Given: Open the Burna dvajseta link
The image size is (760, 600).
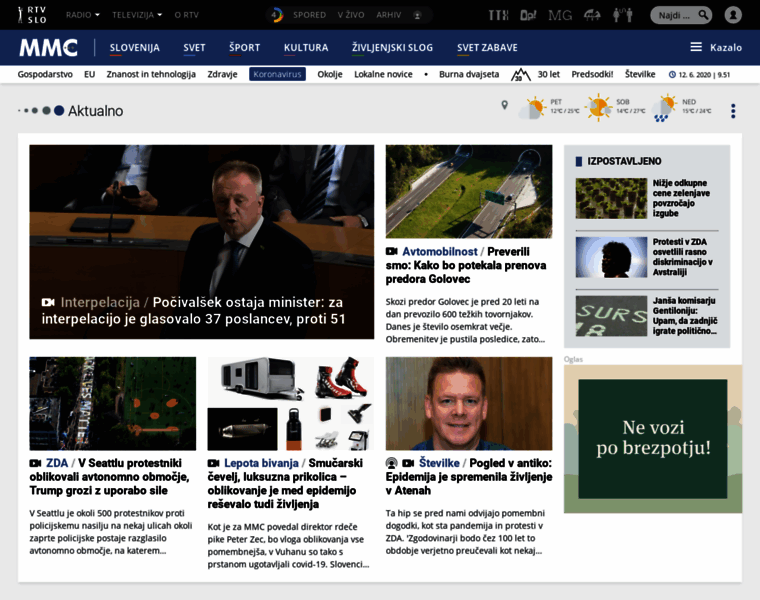Looking at the screenshot, I should tap(469, 74).
